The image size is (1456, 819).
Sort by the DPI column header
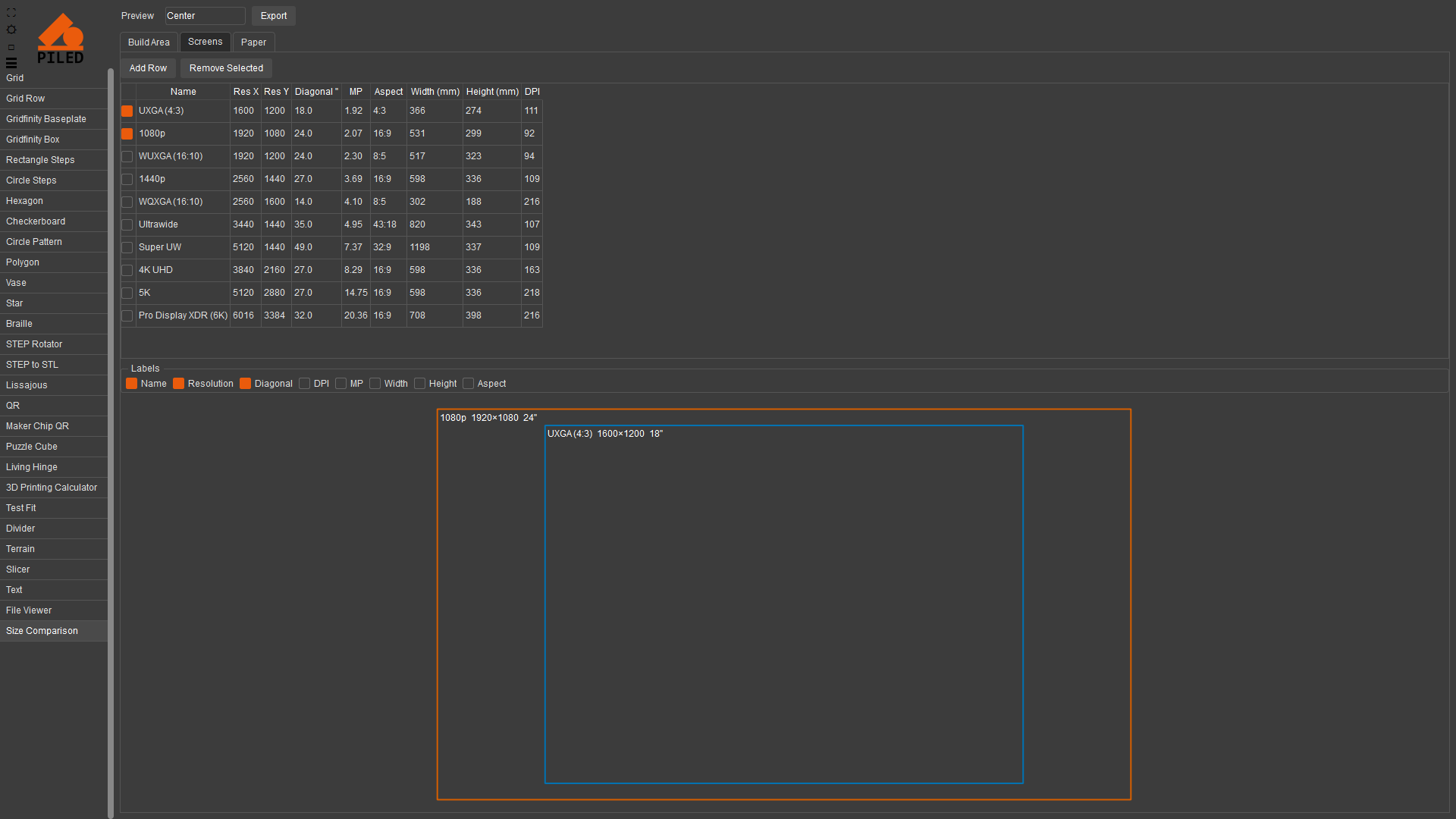tap(532, 92)
